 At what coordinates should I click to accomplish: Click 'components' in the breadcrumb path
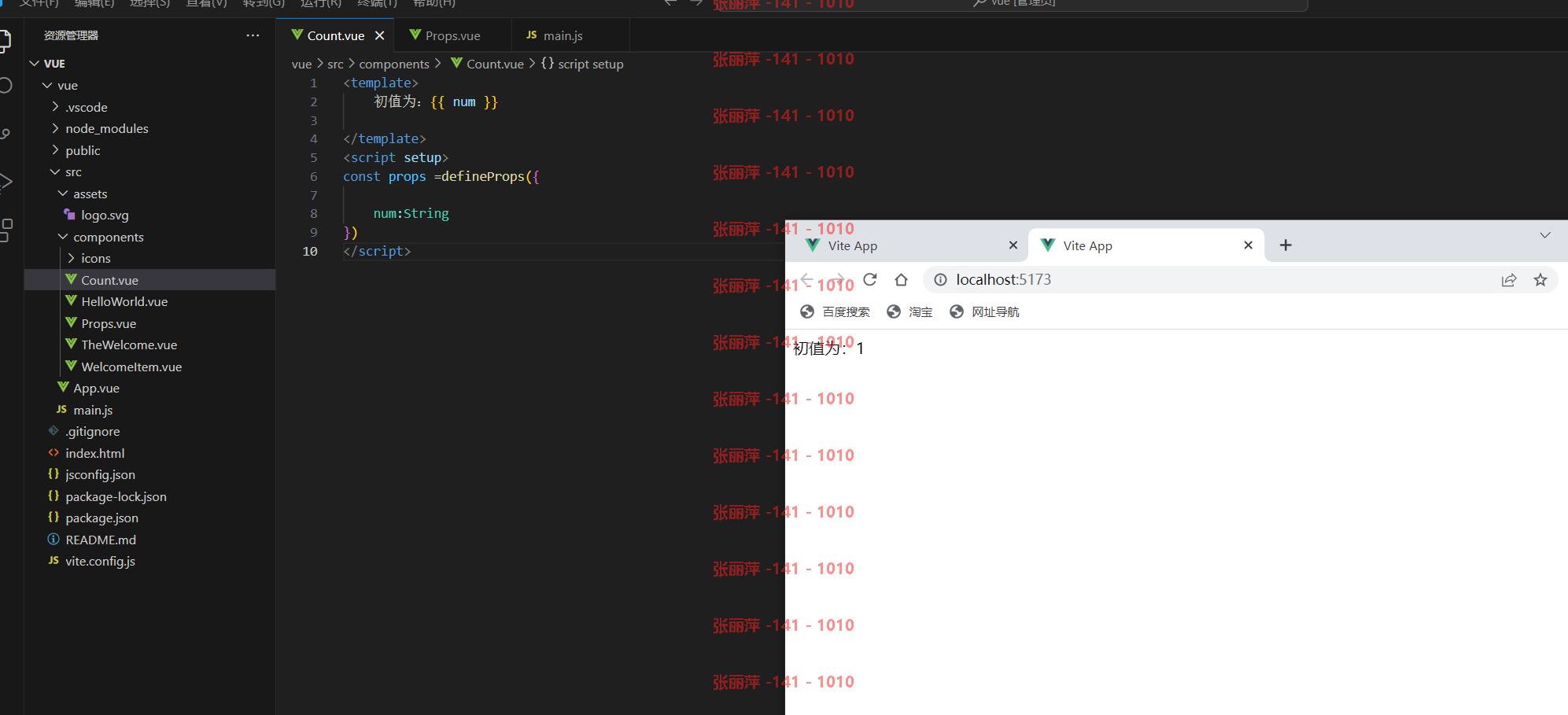tap(394, 64)
